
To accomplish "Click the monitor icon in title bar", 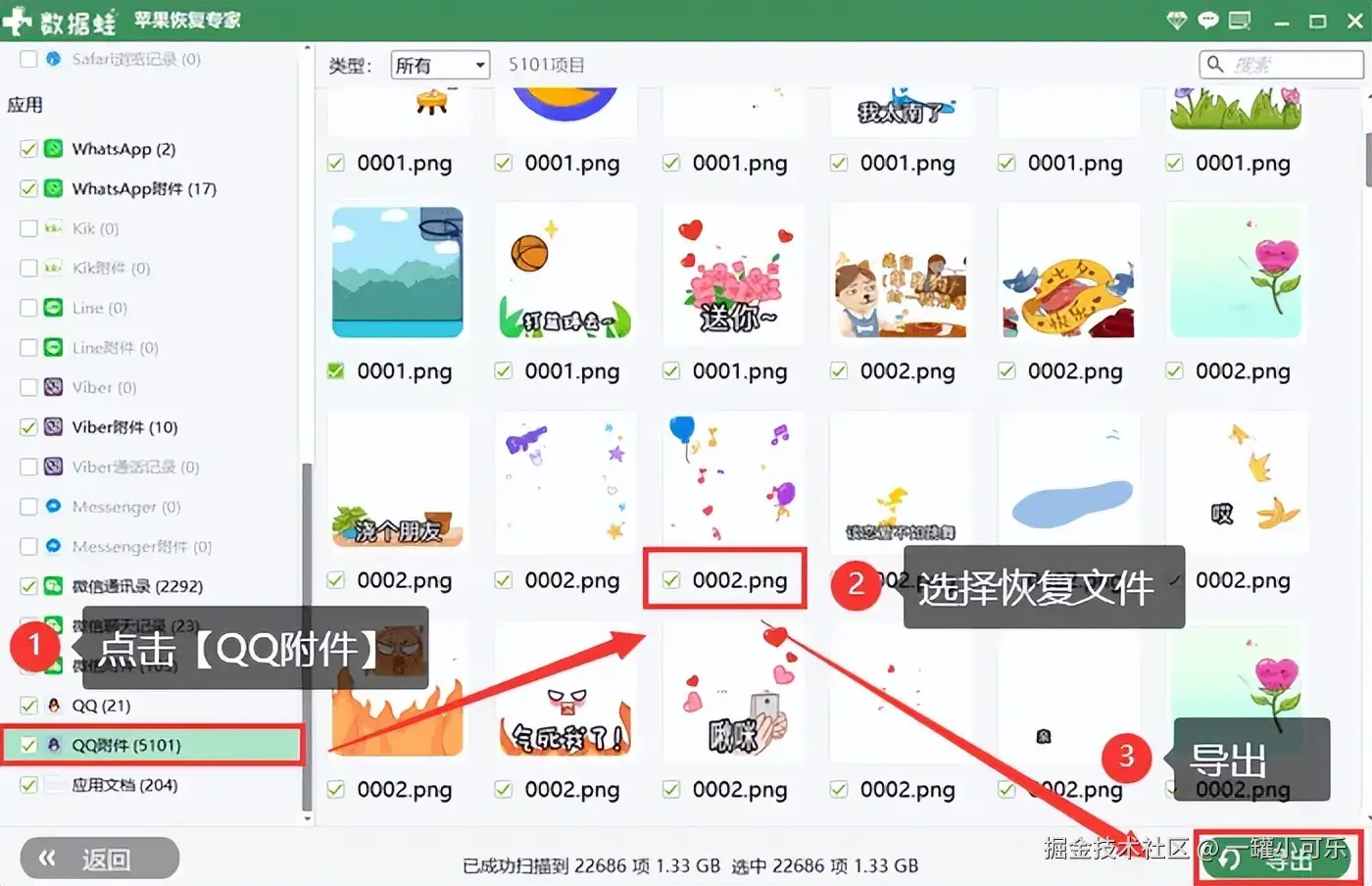I will pyautogui.click(x=1240, y=21).
